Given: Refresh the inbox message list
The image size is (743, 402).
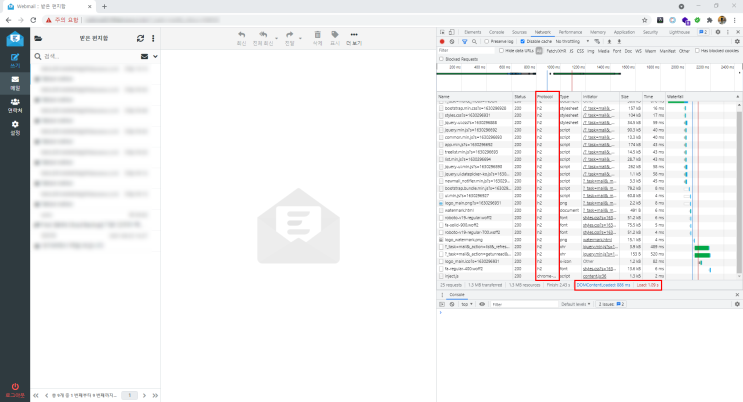Looking at the screenshot, I should (140, 38).
